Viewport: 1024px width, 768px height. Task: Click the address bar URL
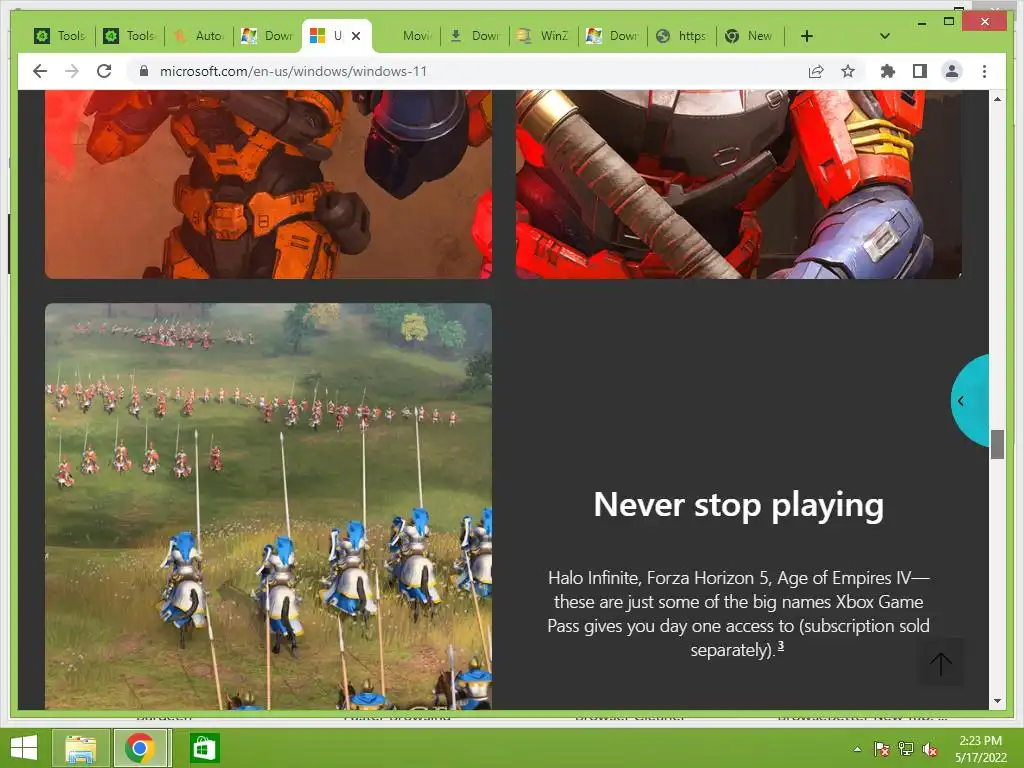point(293,71)
